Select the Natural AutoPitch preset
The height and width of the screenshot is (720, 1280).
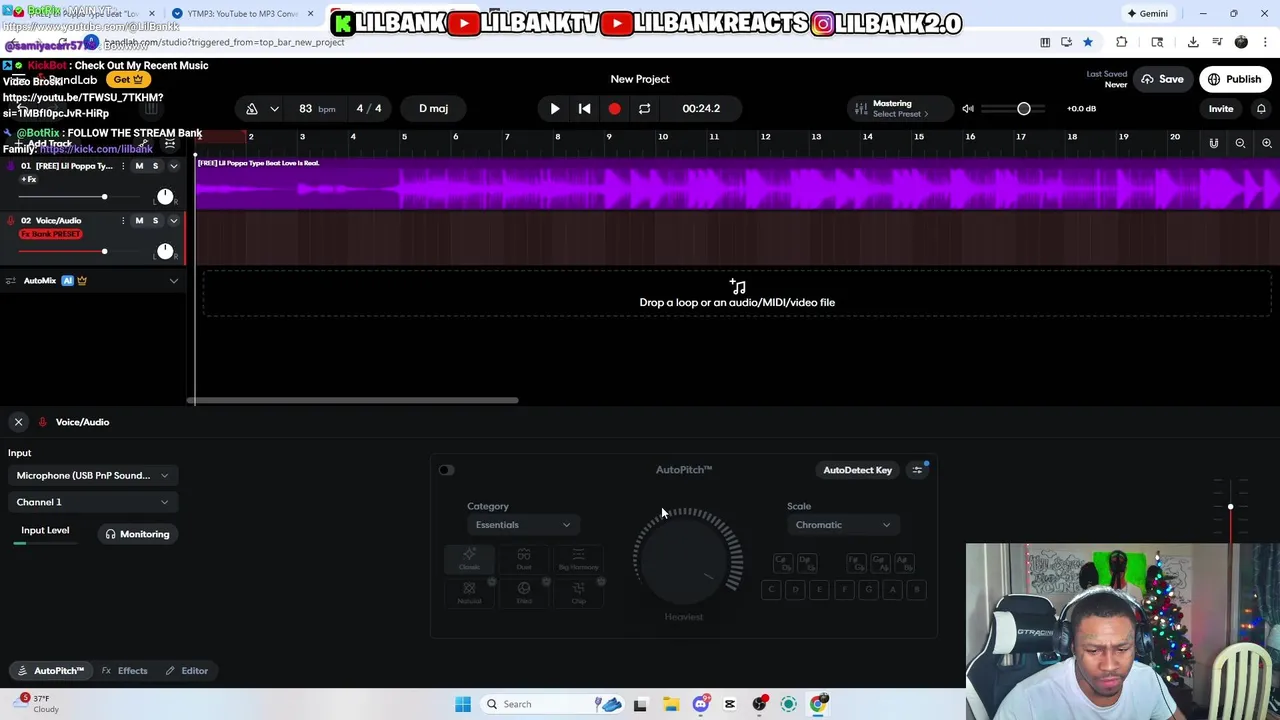[469, 592]
